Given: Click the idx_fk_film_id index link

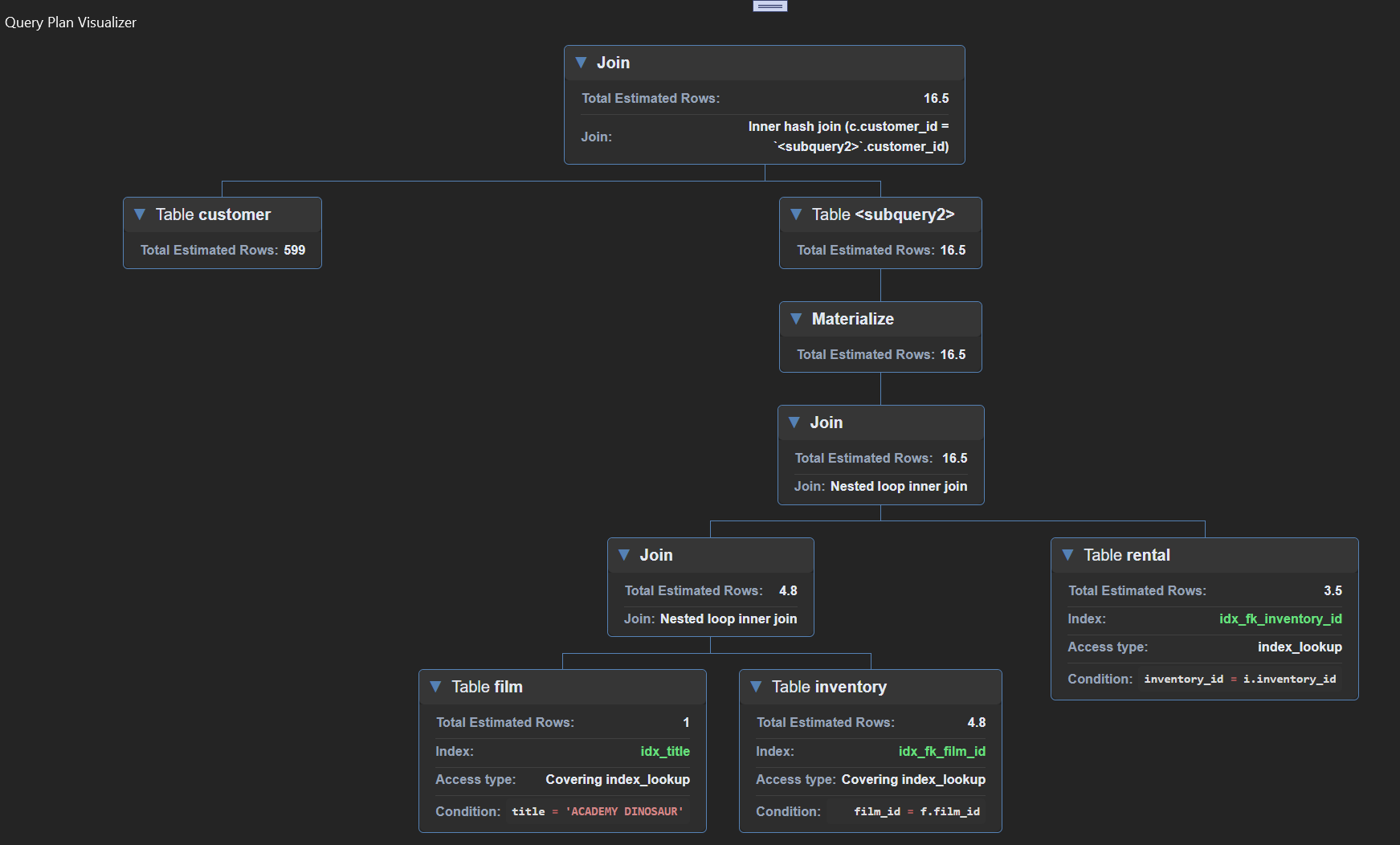Looking at the screenshot, I should tap(942, 751).
